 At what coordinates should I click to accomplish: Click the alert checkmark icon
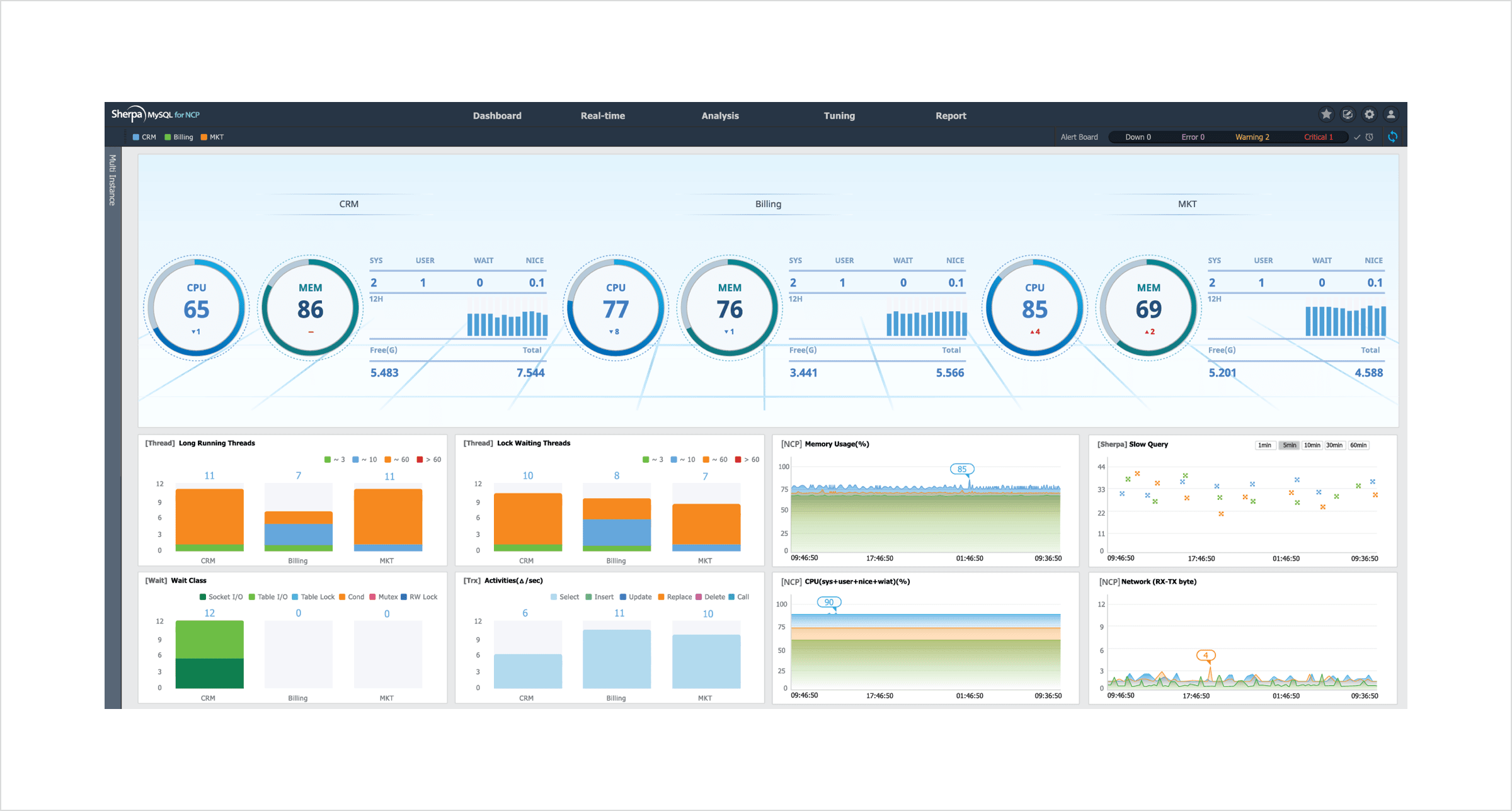[x=1357, y=137]
